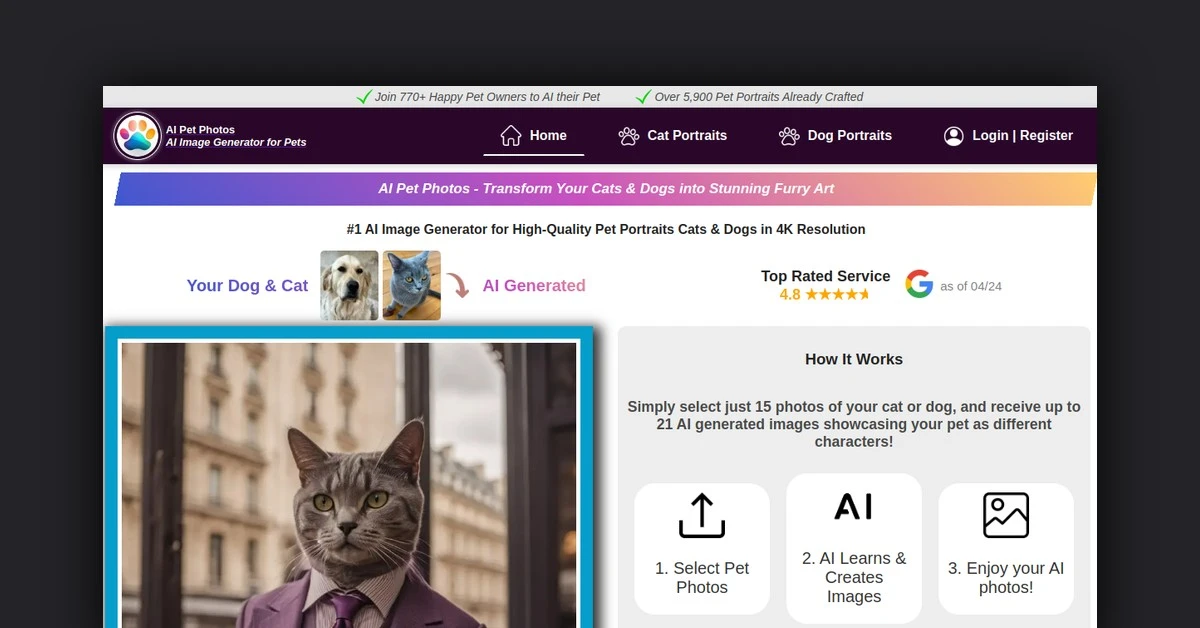Click the user account icon near Login

point(953,135)
